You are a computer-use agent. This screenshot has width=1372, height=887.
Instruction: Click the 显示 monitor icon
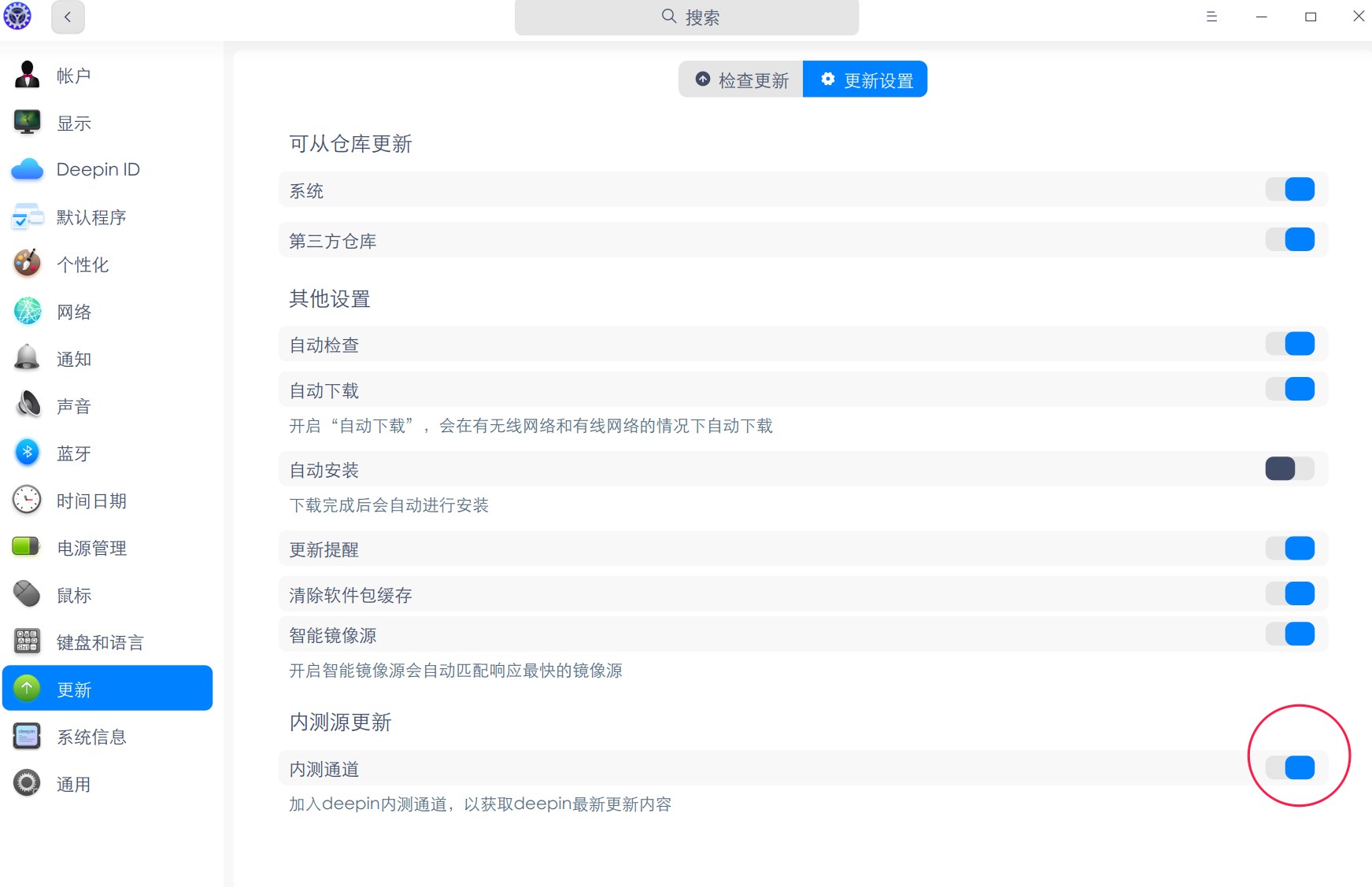point(28,122)
